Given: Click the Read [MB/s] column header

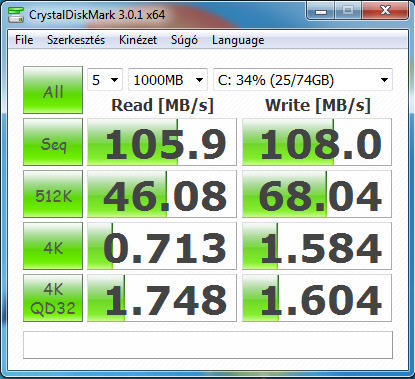Looking at the screenshot, I should (x=162, y=105).
